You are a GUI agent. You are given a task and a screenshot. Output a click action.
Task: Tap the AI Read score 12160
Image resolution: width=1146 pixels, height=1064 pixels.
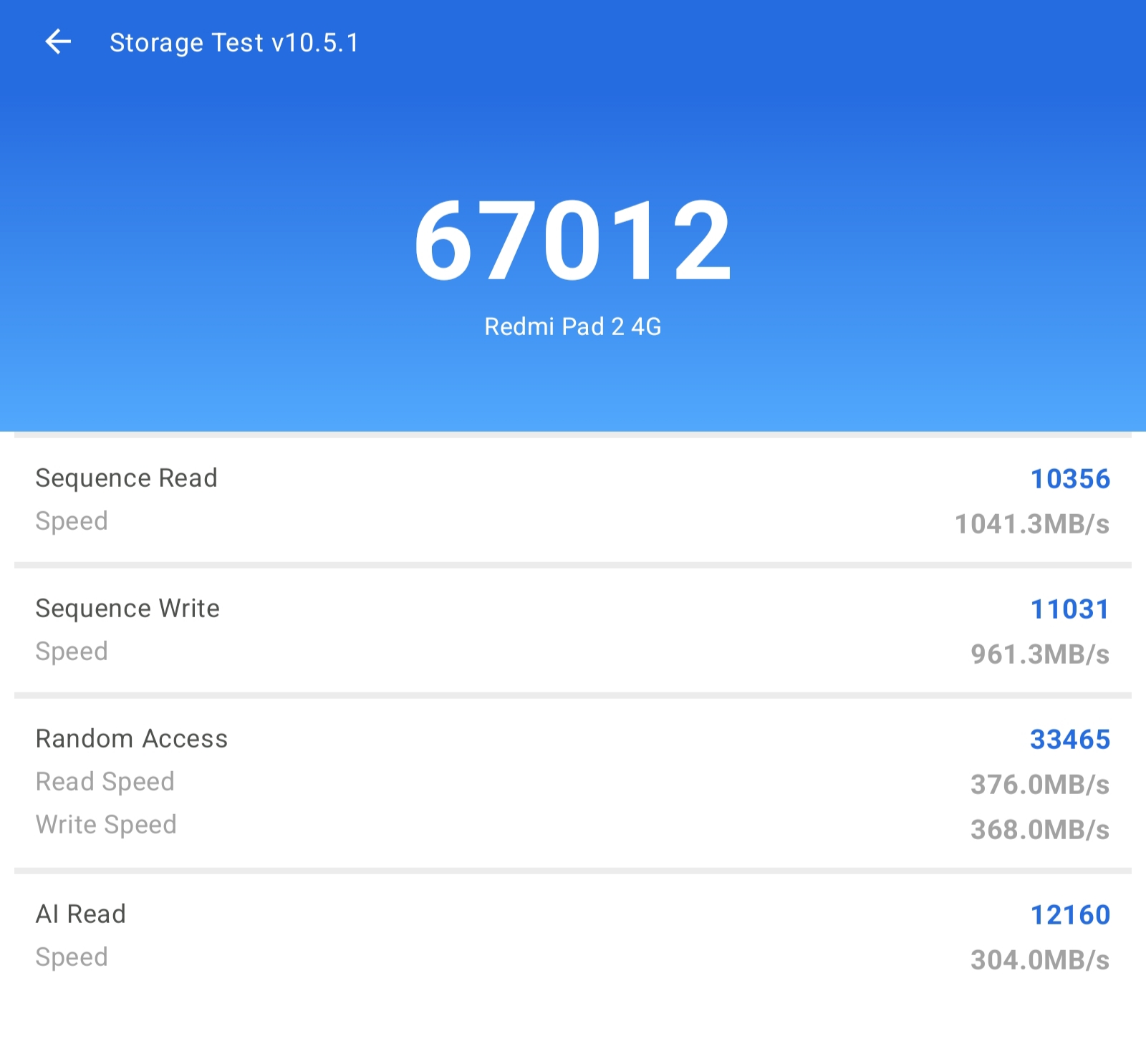pyautogui.click(x=1070, y=915)
